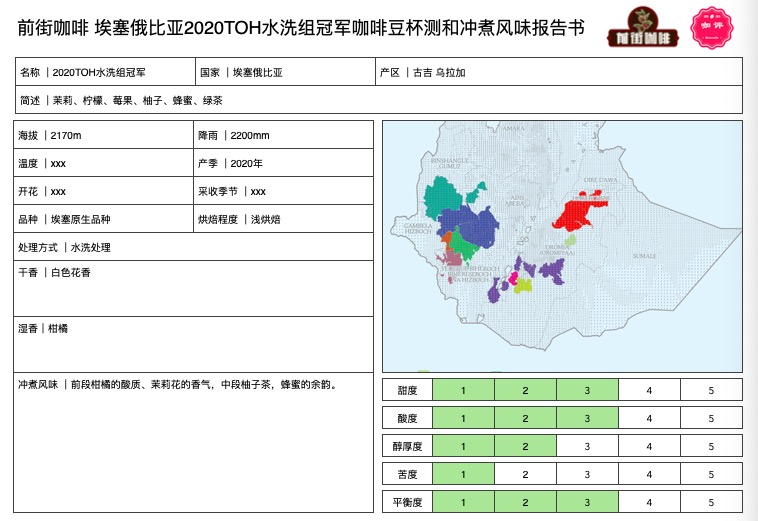758x521 pixels.
Task: Click green cell 1 in 苦度 row
Action: coord(463,474)
